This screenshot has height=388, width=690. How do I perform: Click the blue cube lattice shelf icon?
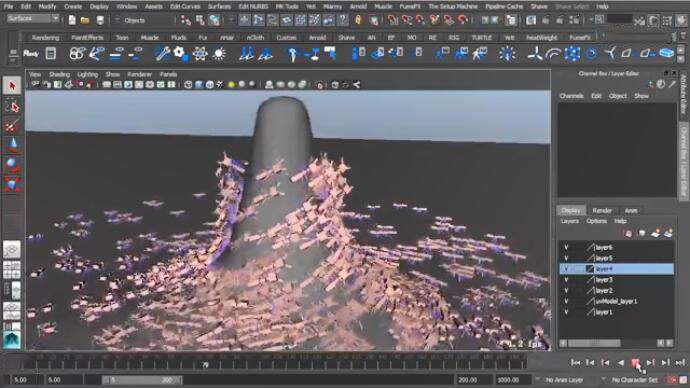click(572, 54)
